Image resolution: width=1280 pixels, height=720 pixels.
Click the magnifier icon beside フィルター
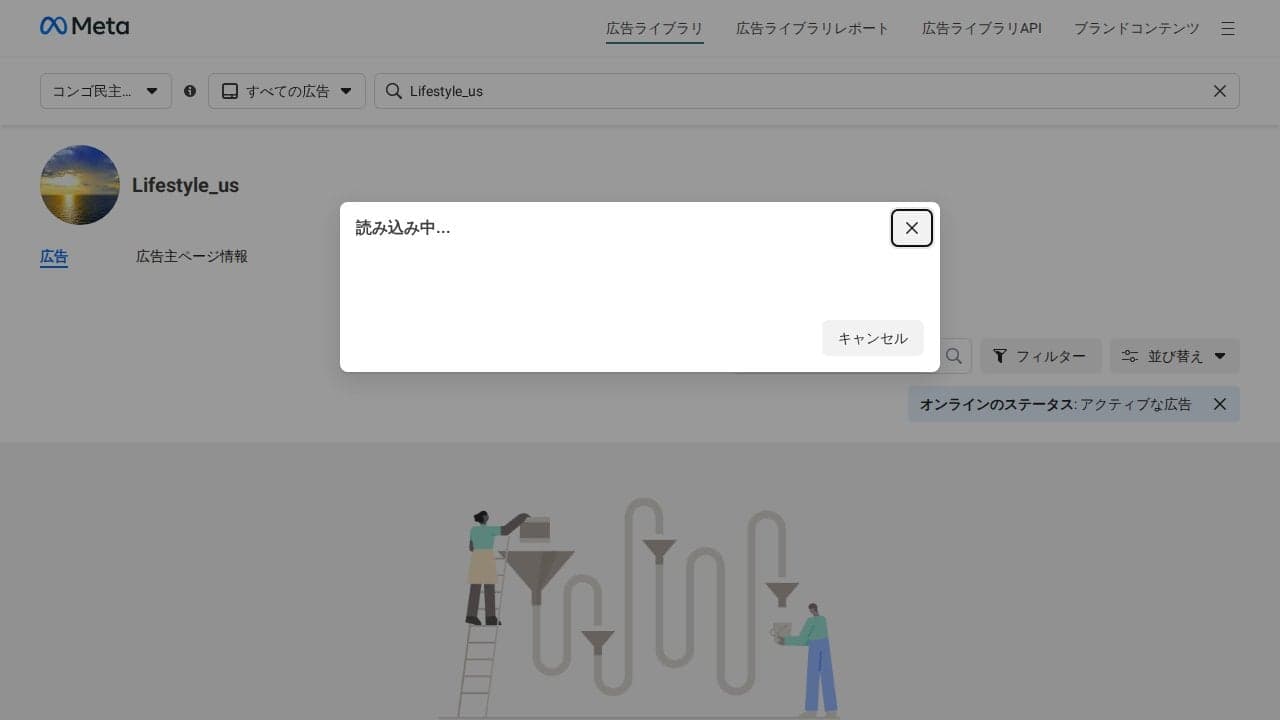pos(954,356)
